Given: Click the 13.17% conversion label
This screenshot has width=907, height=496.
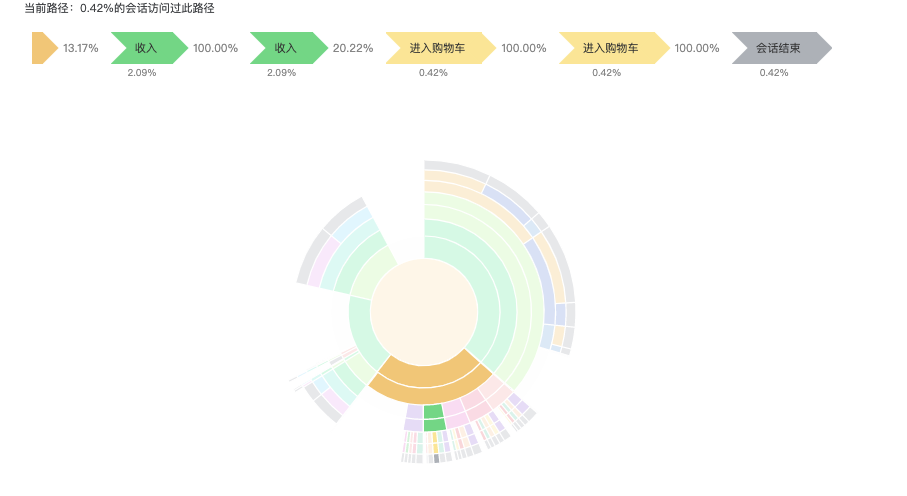Looking at the screenshot, I should tap(81, 48).
